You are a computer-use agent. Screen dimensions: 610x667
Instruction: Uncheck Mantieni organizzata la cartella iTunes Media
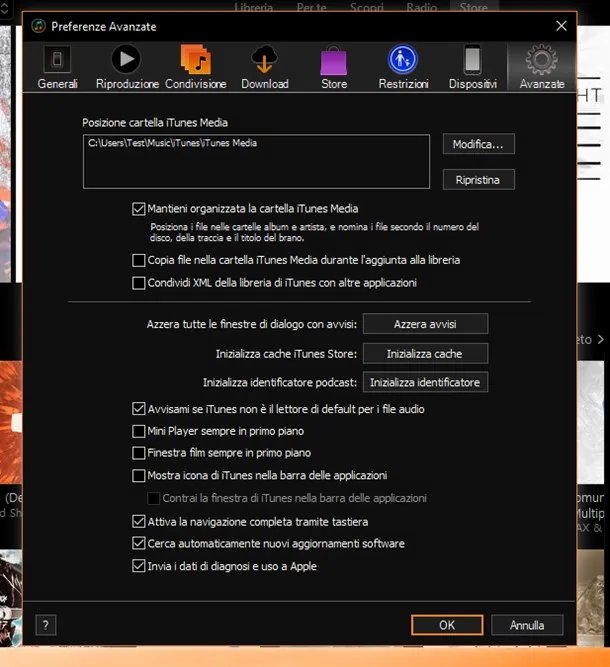pyautogui.click(x=138, y=209)
